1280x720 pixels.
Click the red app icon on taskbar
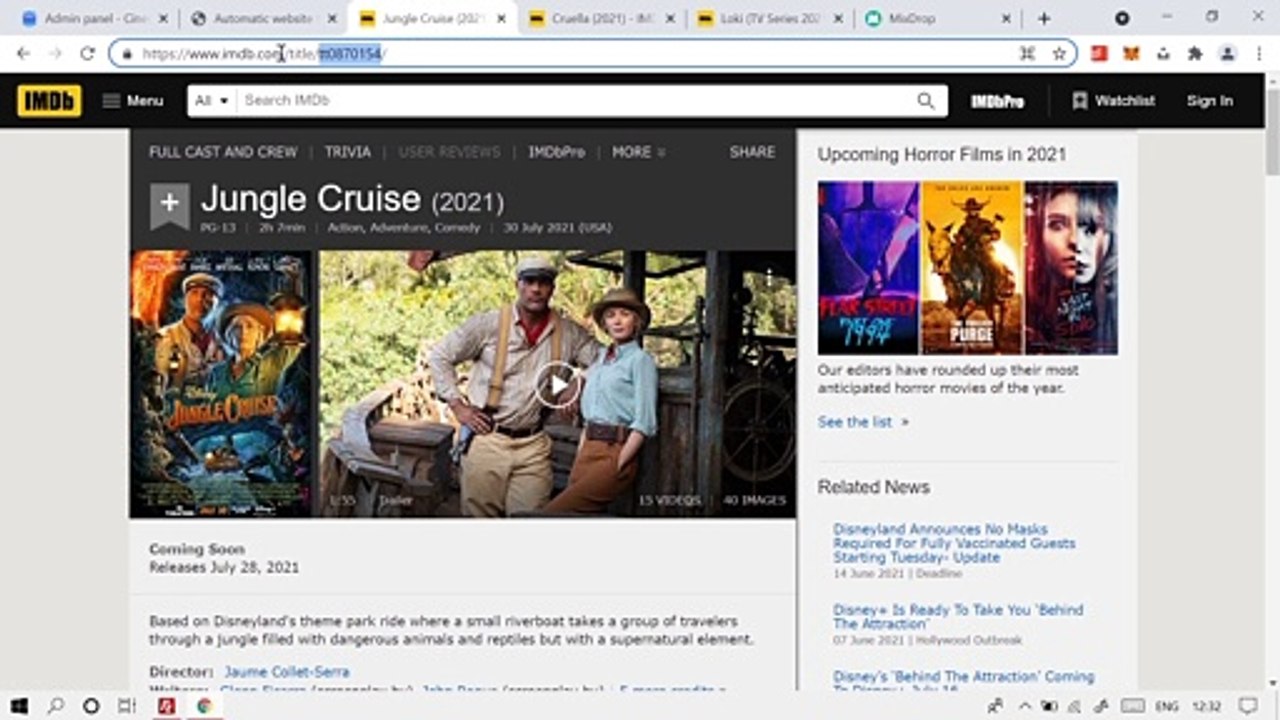point(166,706)
